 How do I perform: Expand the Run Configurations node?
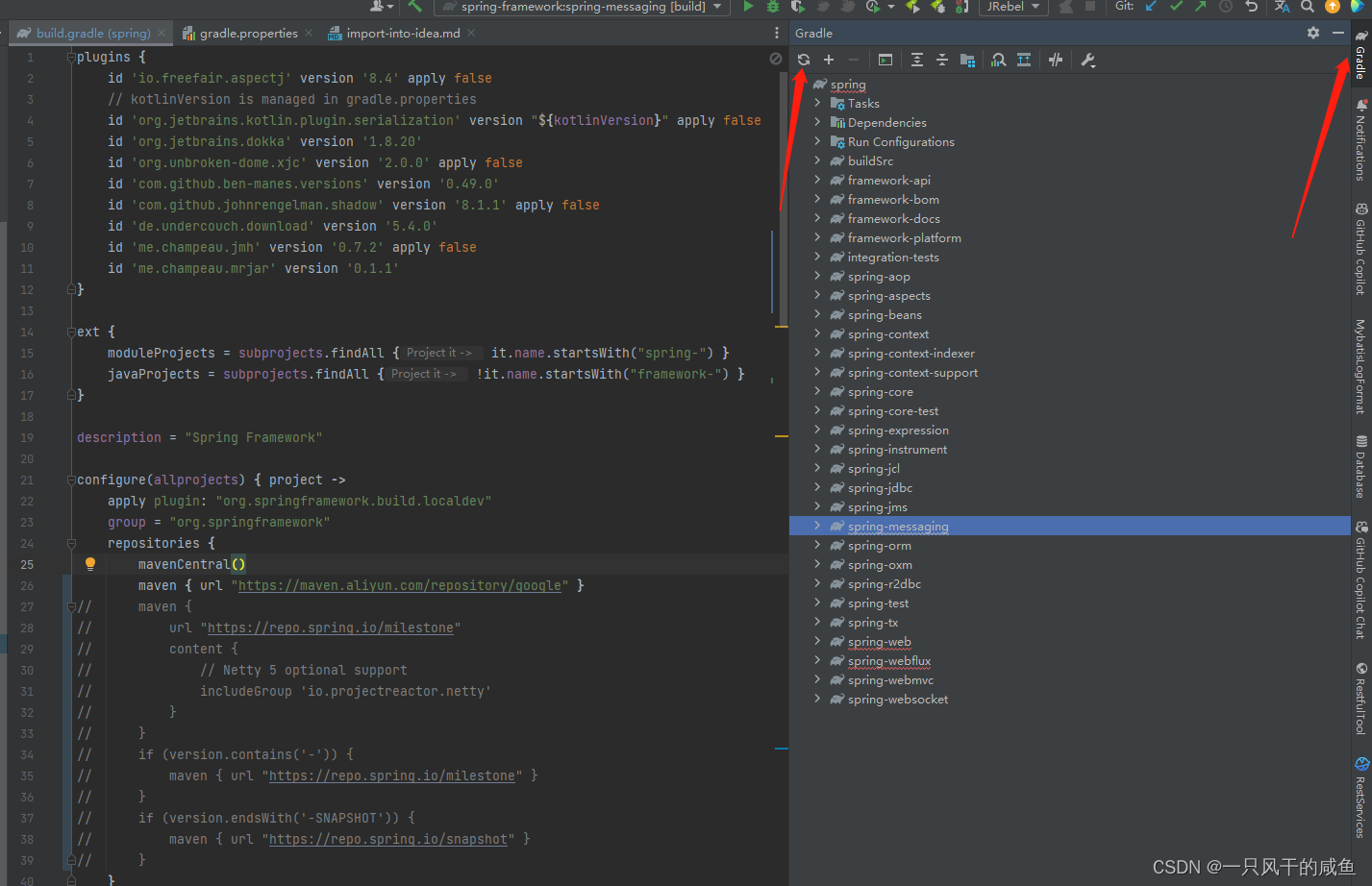(x=817, y=141)
